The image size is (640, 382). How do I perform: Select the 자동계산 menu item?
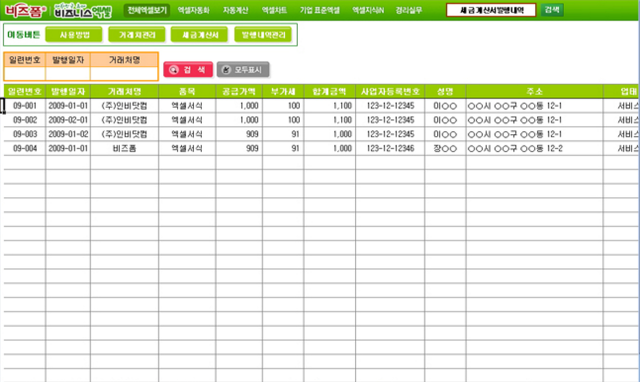236,11
